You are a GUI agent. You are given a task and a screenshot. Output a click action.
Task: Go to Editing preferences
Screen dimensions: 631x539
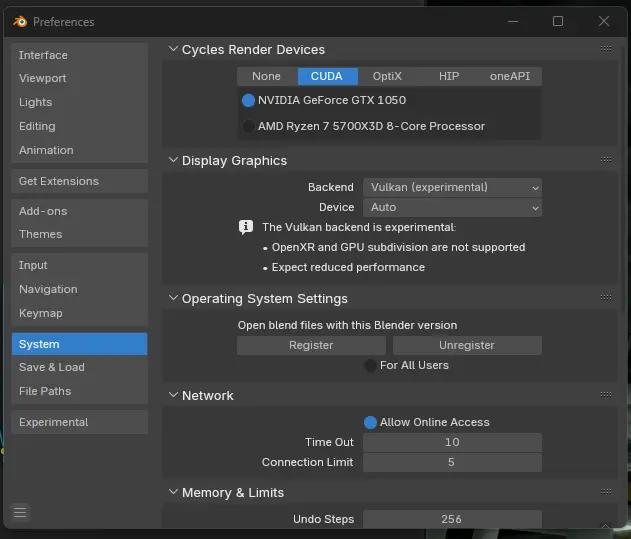pos(79,126)
